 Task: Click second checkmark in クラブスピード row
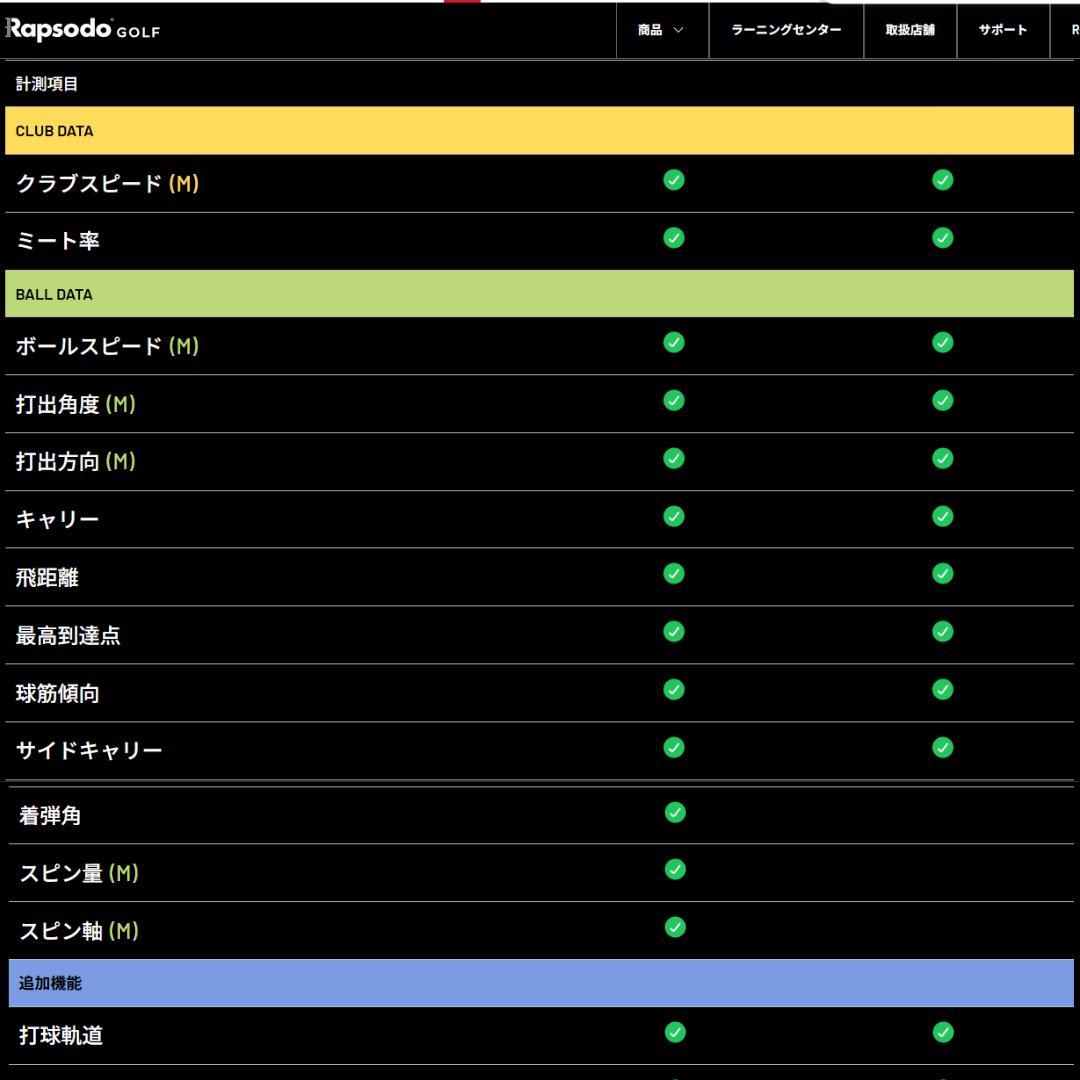(x=942, y=180)
